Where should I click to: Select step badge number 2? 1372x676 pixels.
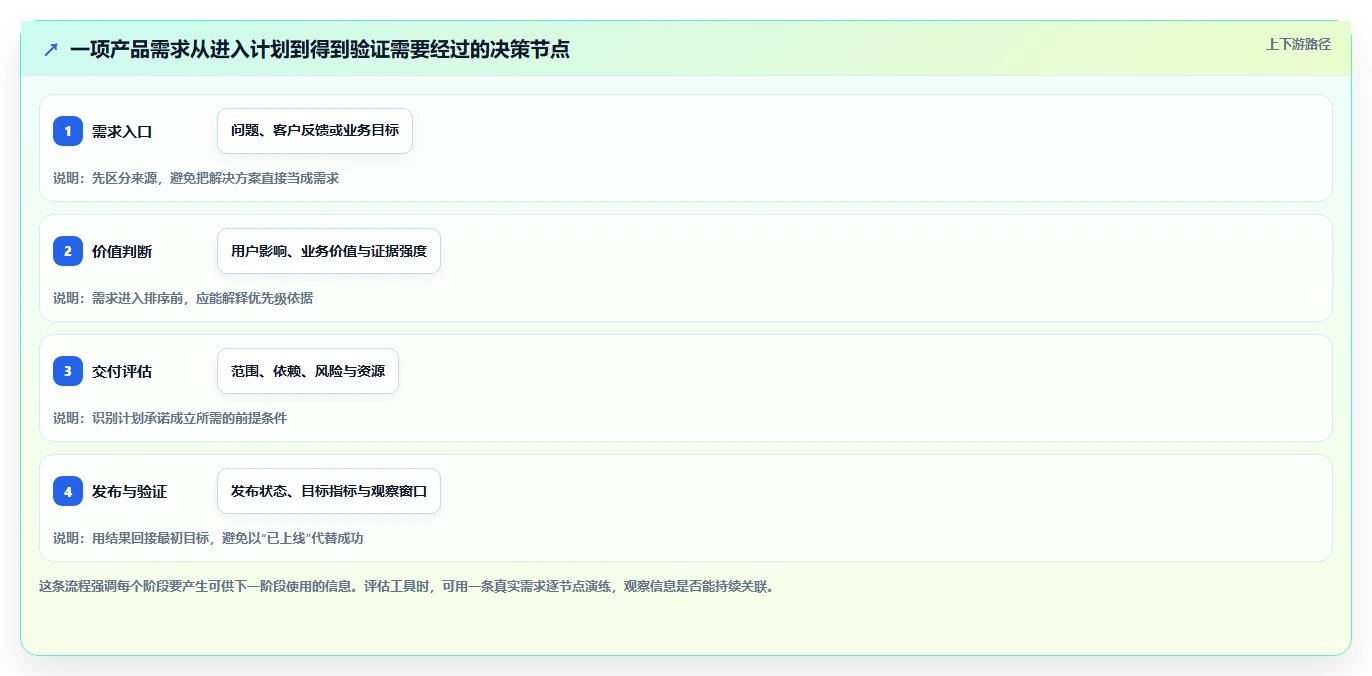coord(68,251)
